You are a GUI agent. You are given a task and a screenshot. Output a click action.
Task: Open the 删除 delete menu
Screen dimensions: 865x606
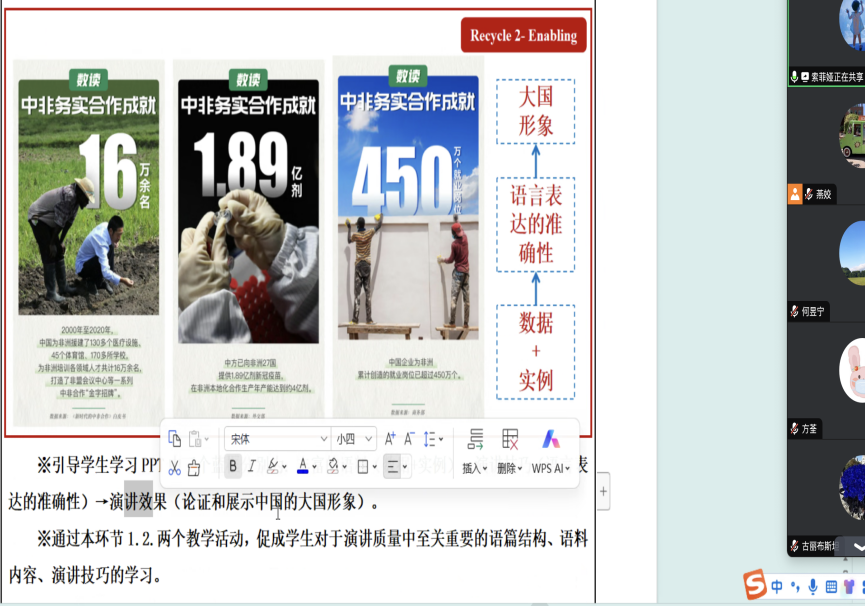pos(509,468)
